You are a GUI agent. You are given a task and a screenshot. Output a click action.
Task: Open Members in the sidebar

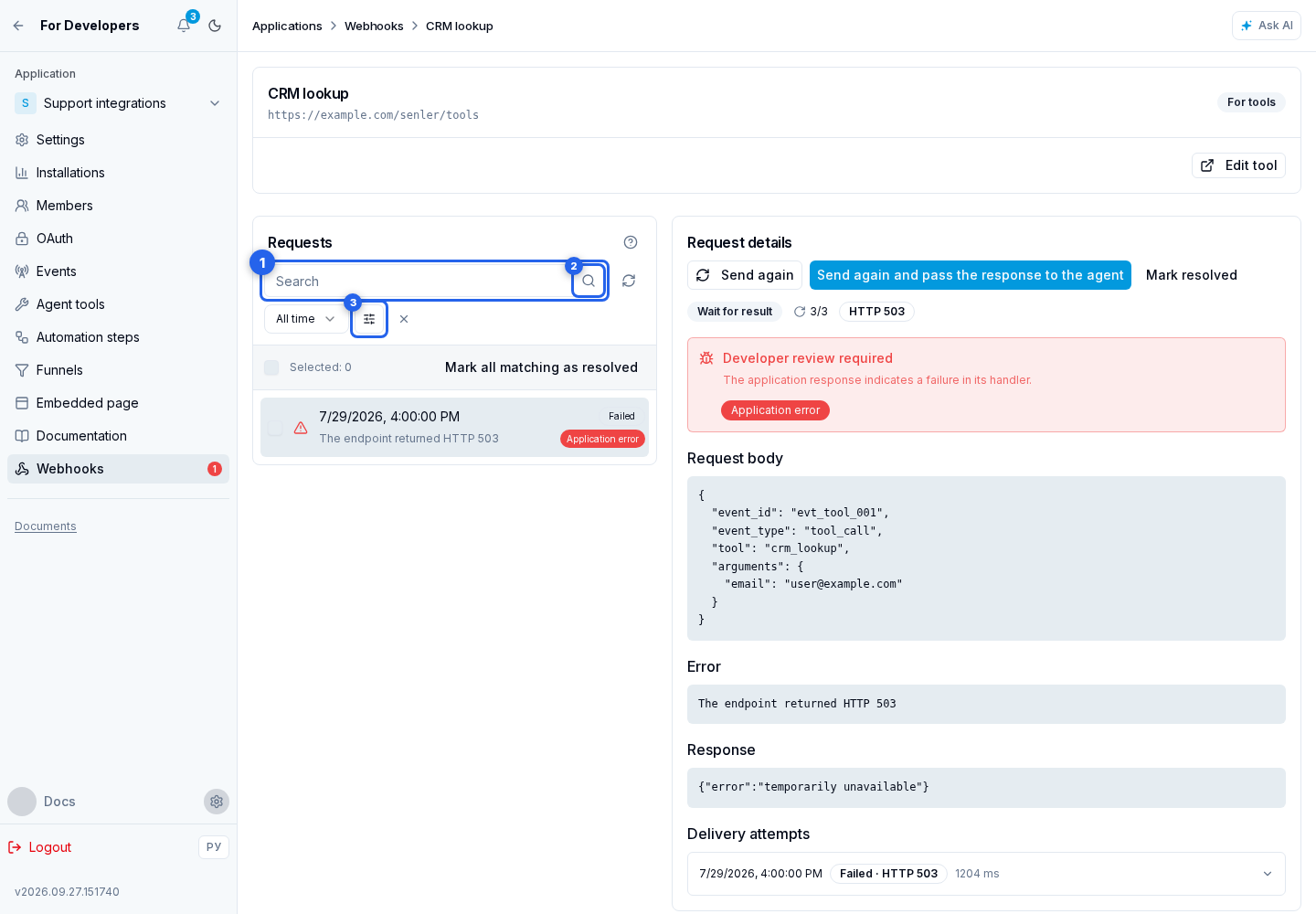tap(118, 206)
